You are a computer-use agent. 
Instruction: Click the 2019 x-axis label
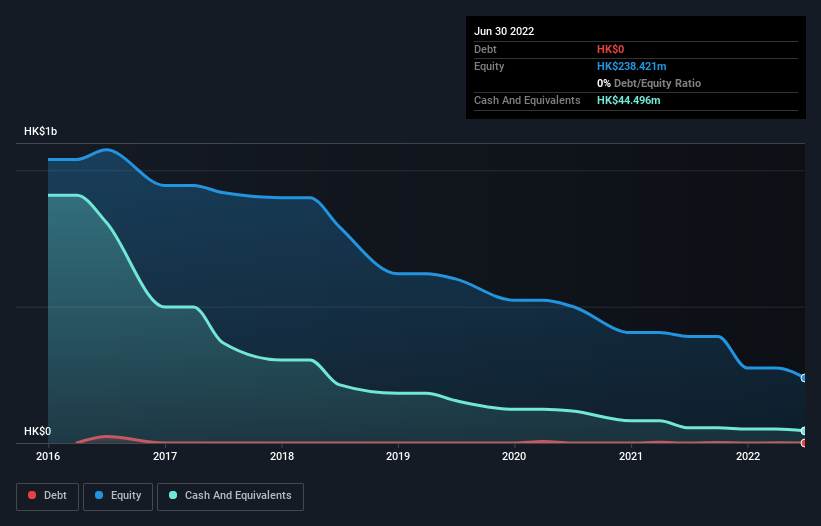pyautogui.click(x=398, y=456)
